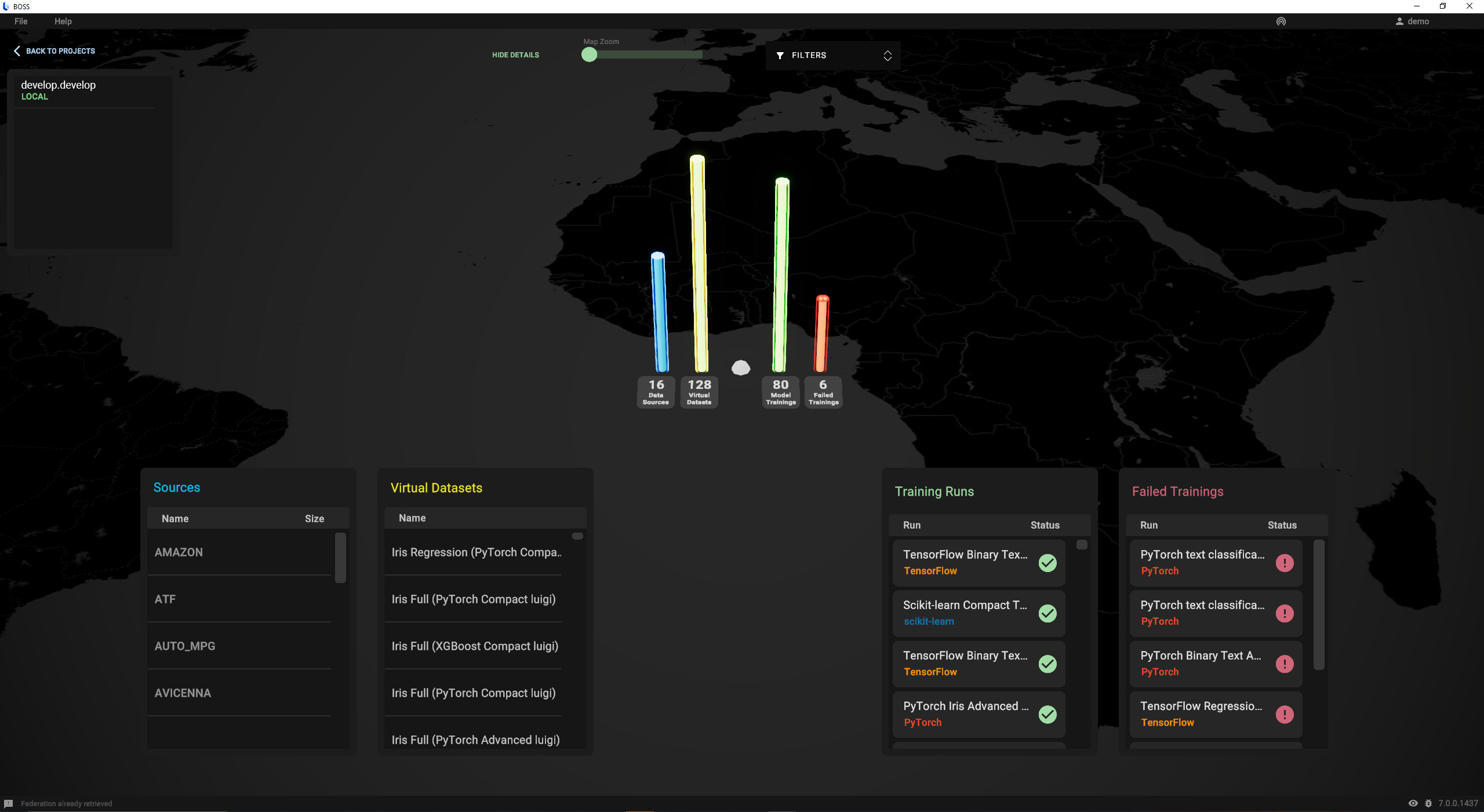Click the eye icon in the status bar
This screenshot has width=1484, height=812.
(1413, 803)
